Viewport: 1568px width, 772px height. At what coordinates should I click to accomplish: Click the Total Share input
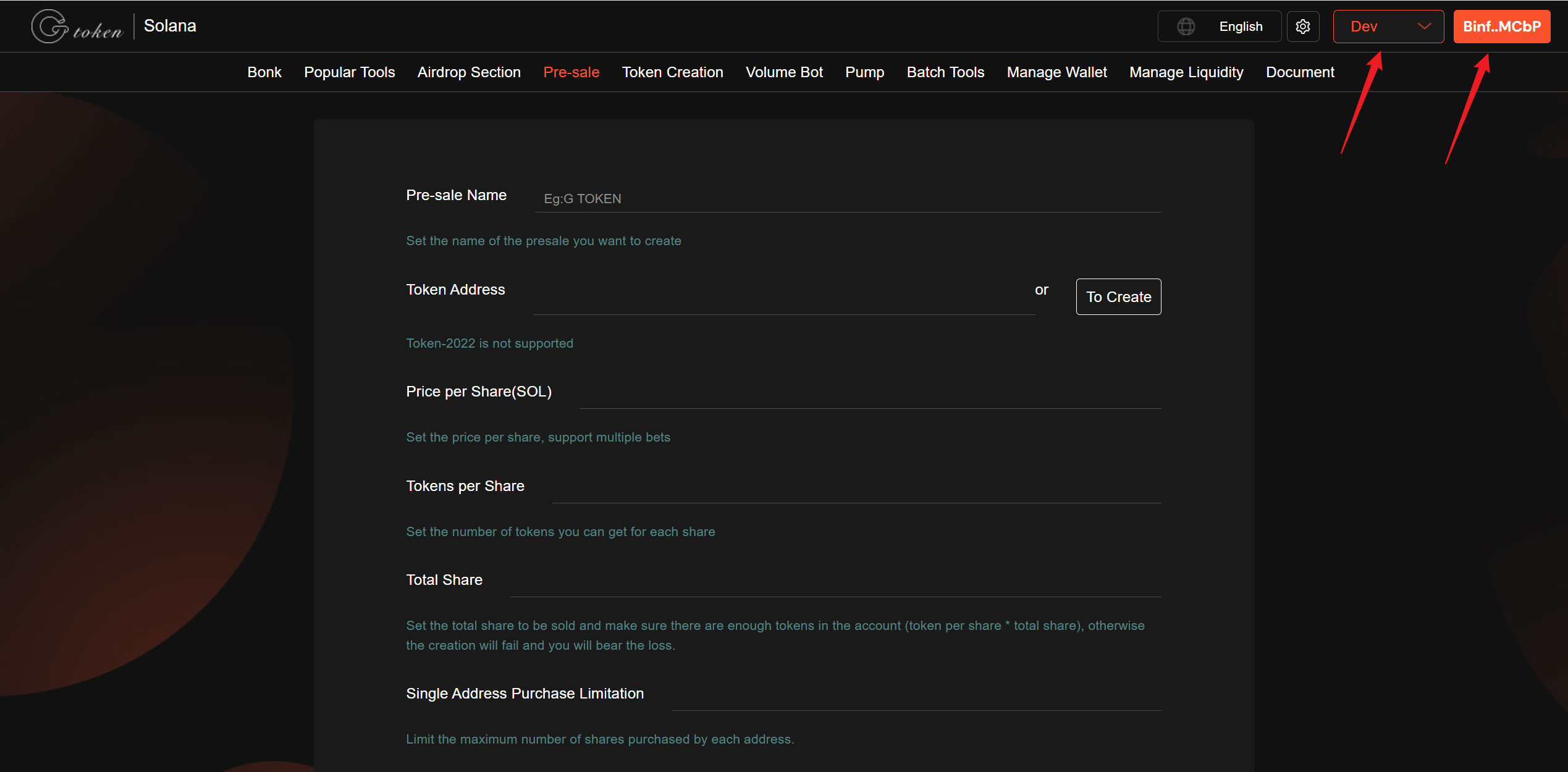point(835,582)
